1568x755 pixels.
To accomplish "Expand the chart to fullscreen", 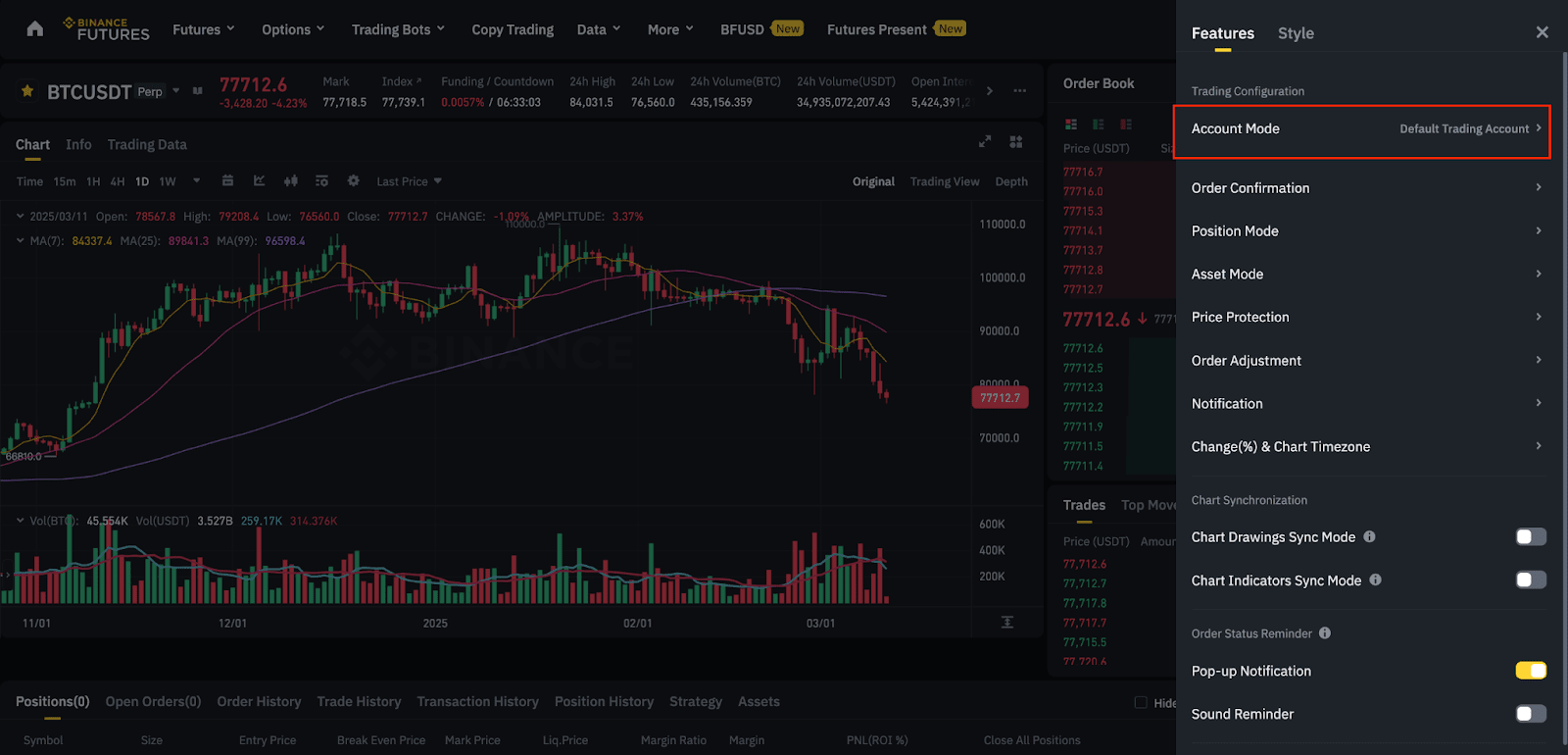I will tap(985, 142).
